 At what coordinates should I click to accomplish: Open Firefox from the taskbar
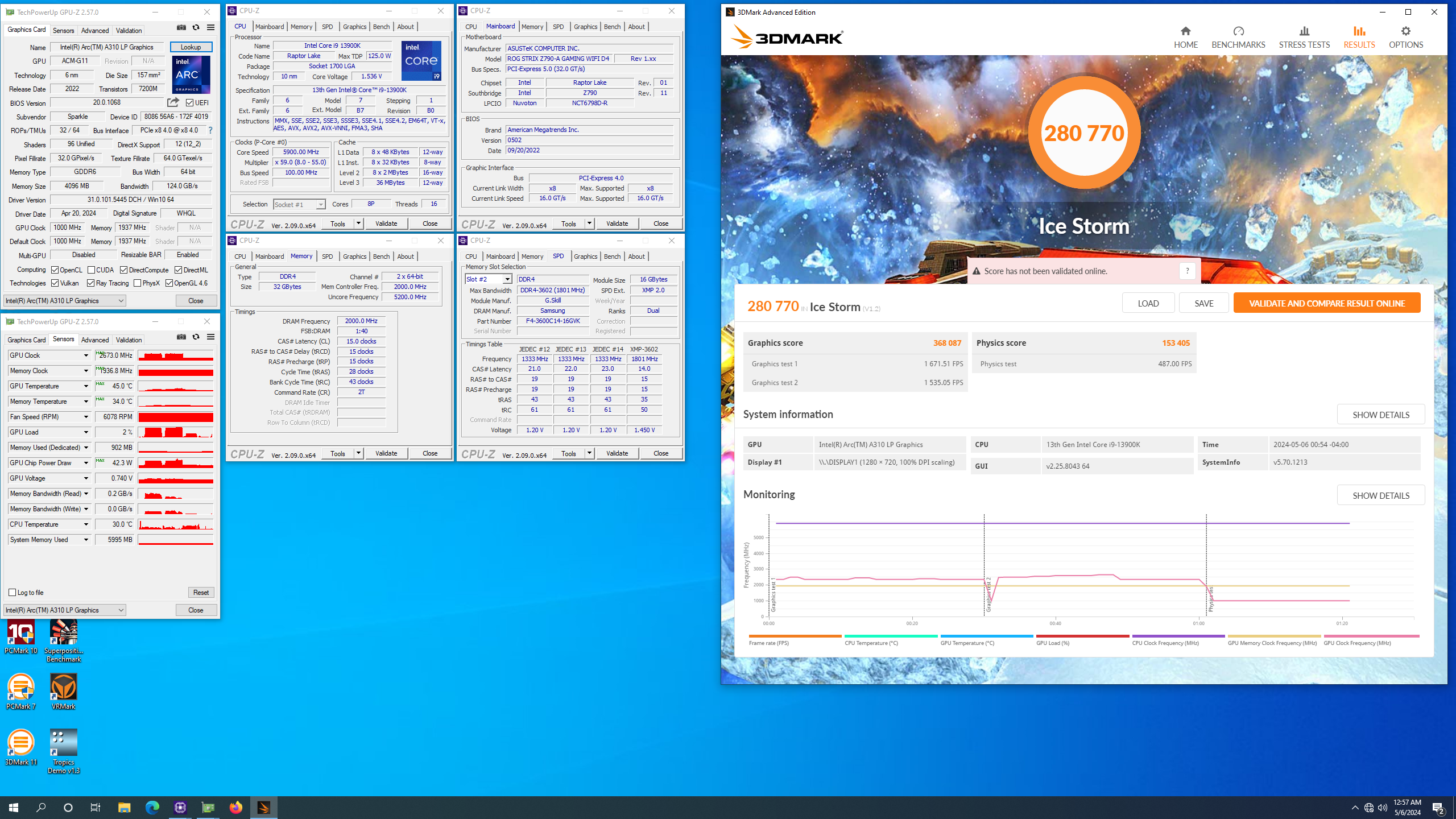[236, 807]
